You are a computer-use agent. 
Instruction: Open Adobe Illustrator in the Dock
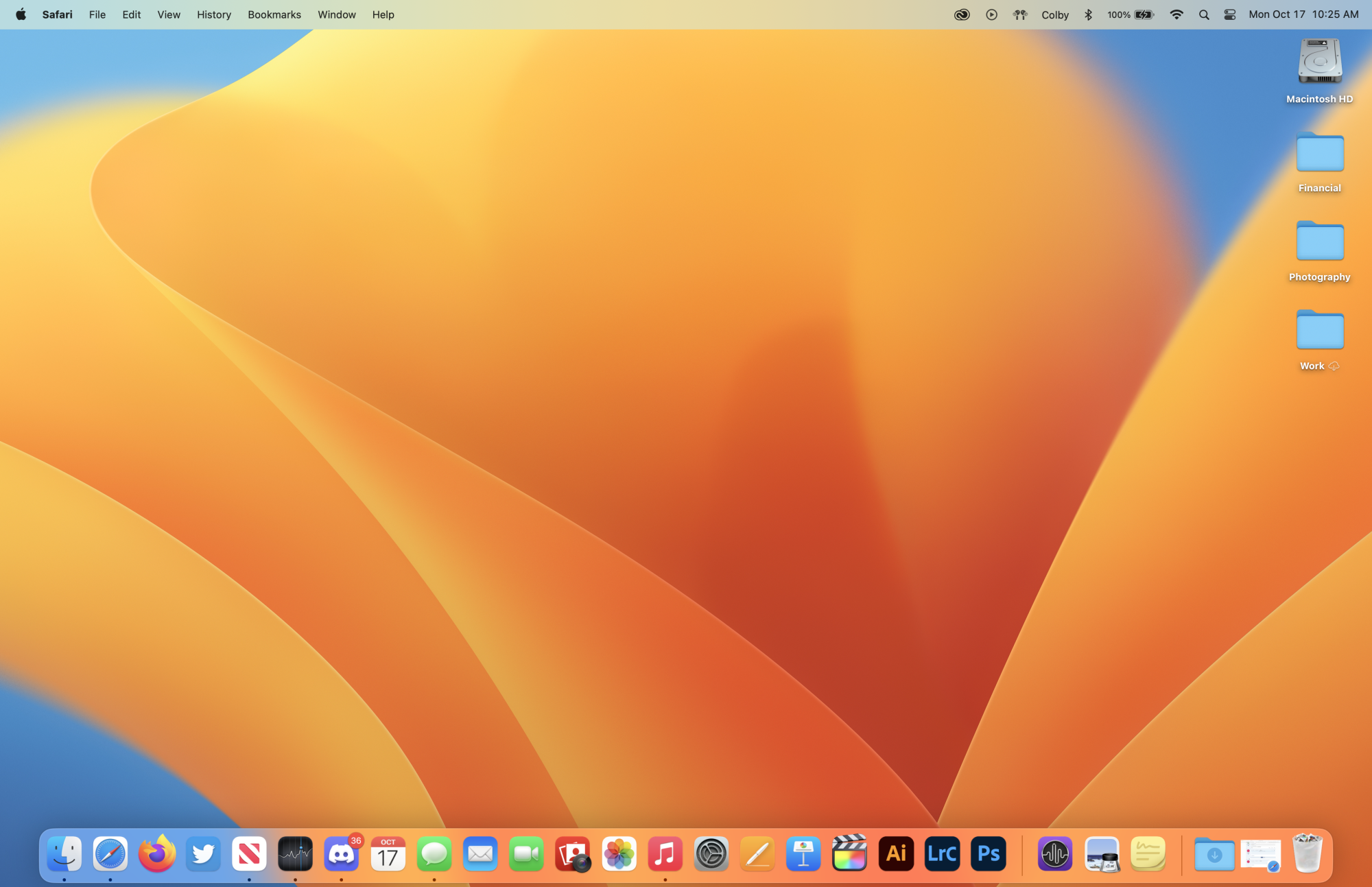(896, 854)
